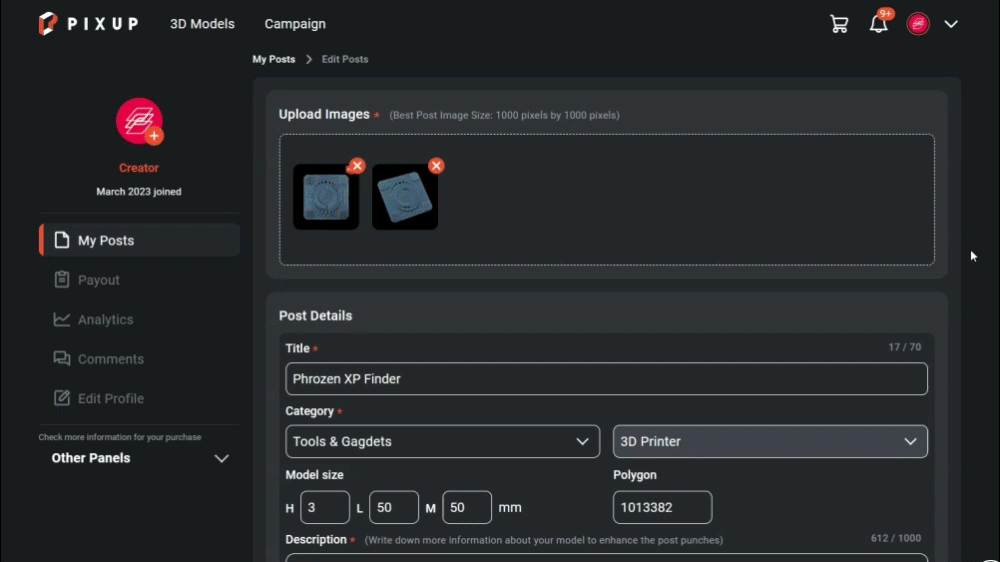This screenshot has width=1000, height=562.
Task: Click the Creator role label
Action: coord(138,168)
